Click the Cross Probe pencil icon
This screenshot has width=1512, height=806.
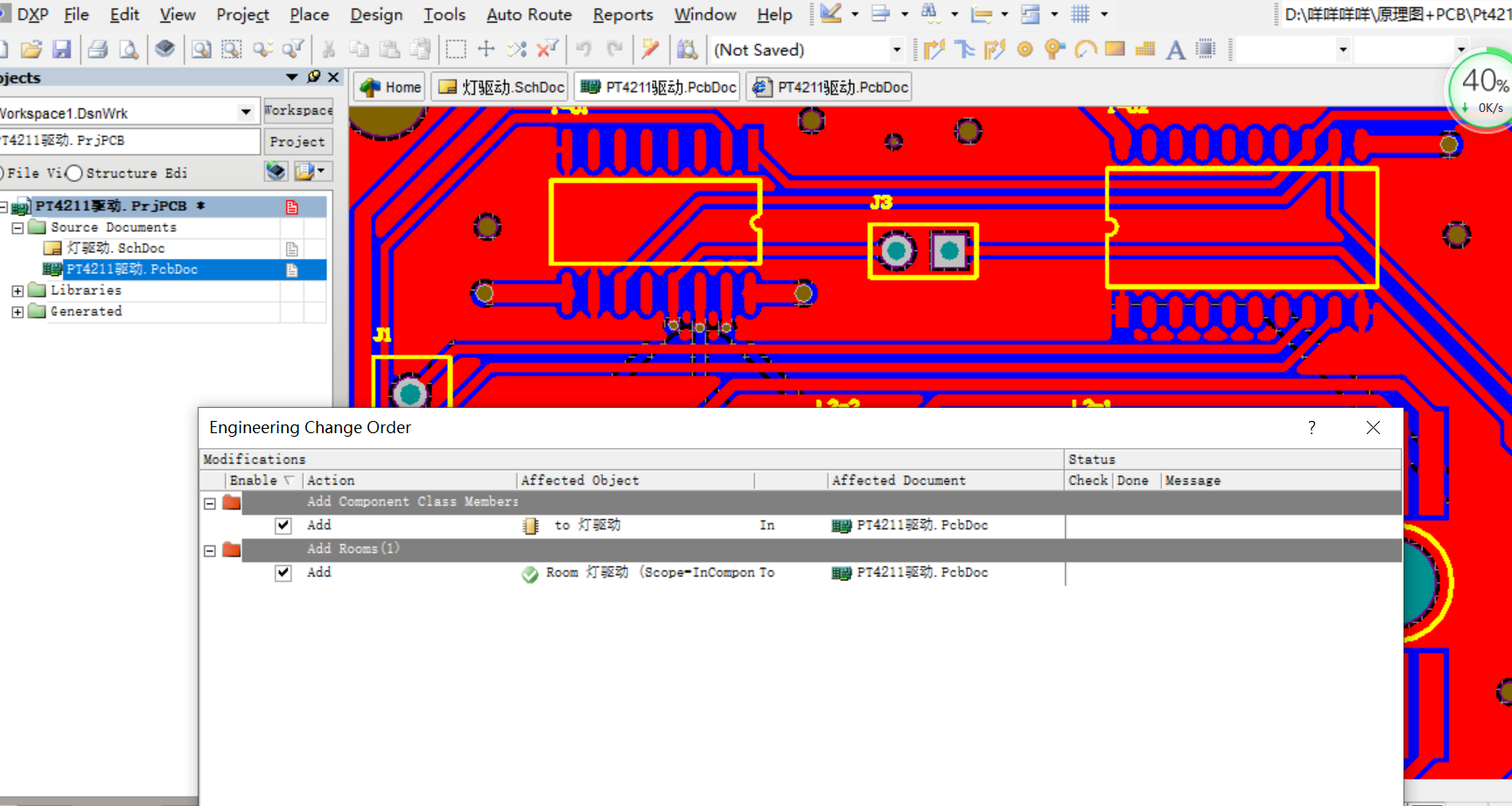(649, 50)
